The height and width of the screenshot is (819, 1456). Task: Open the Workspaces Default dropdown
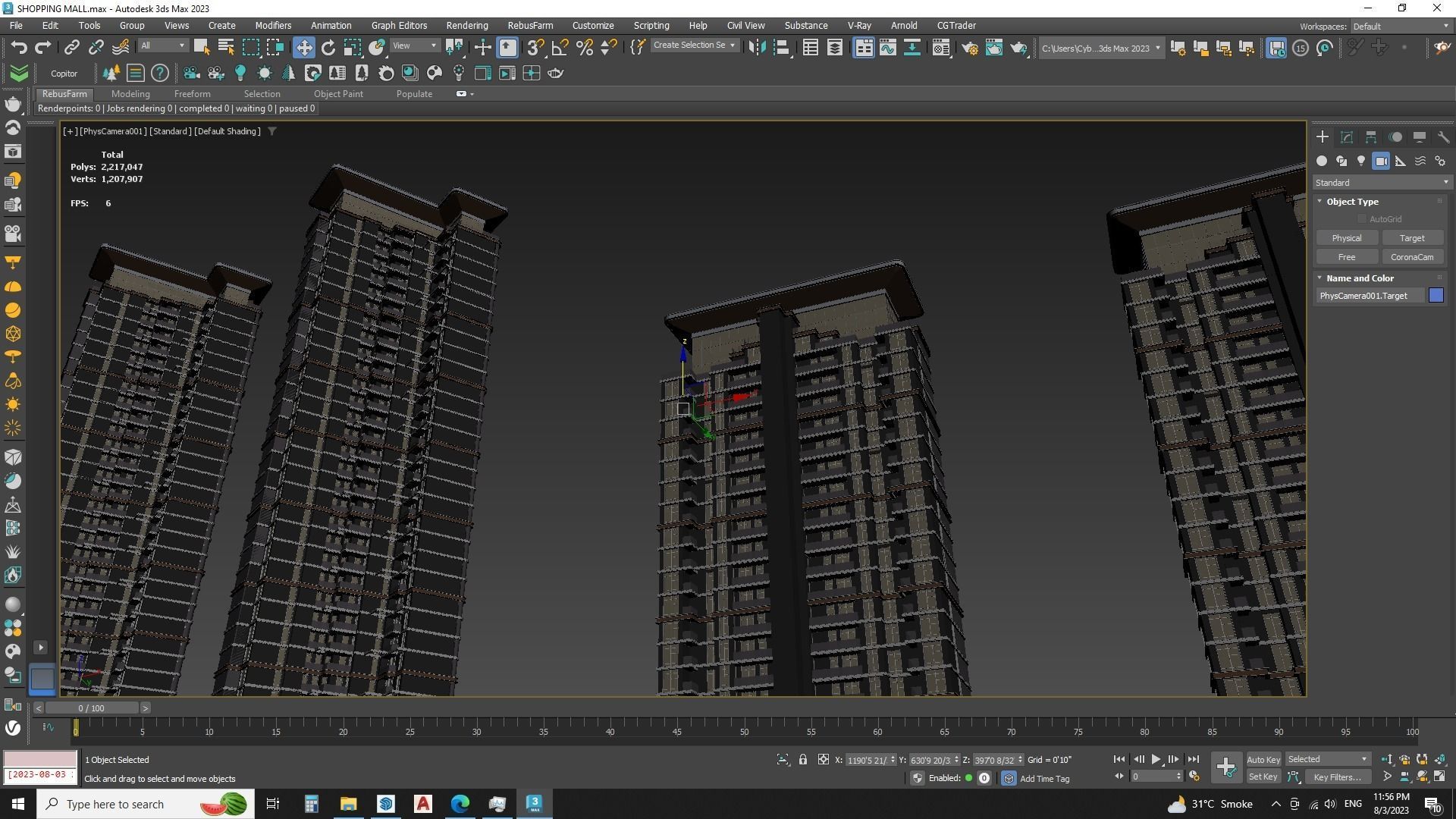click(x=1400, y=26)
